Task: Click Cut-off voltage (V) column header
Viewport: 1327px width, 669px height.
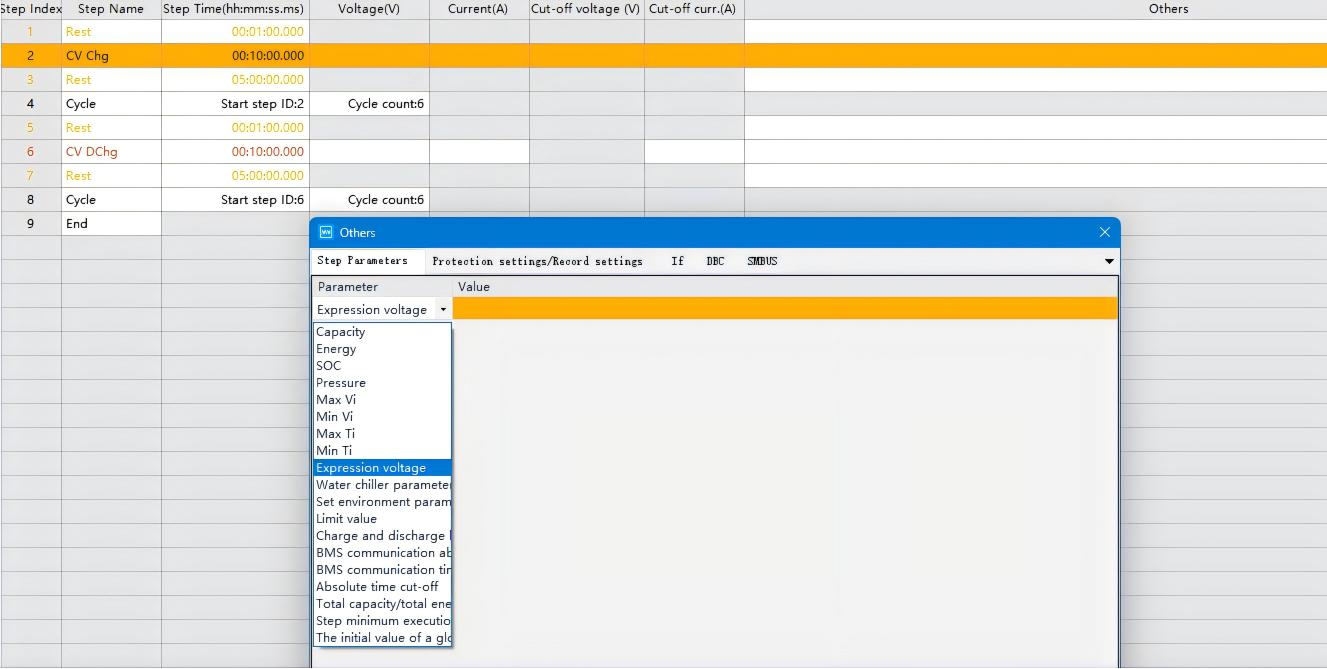Action: 587,9
